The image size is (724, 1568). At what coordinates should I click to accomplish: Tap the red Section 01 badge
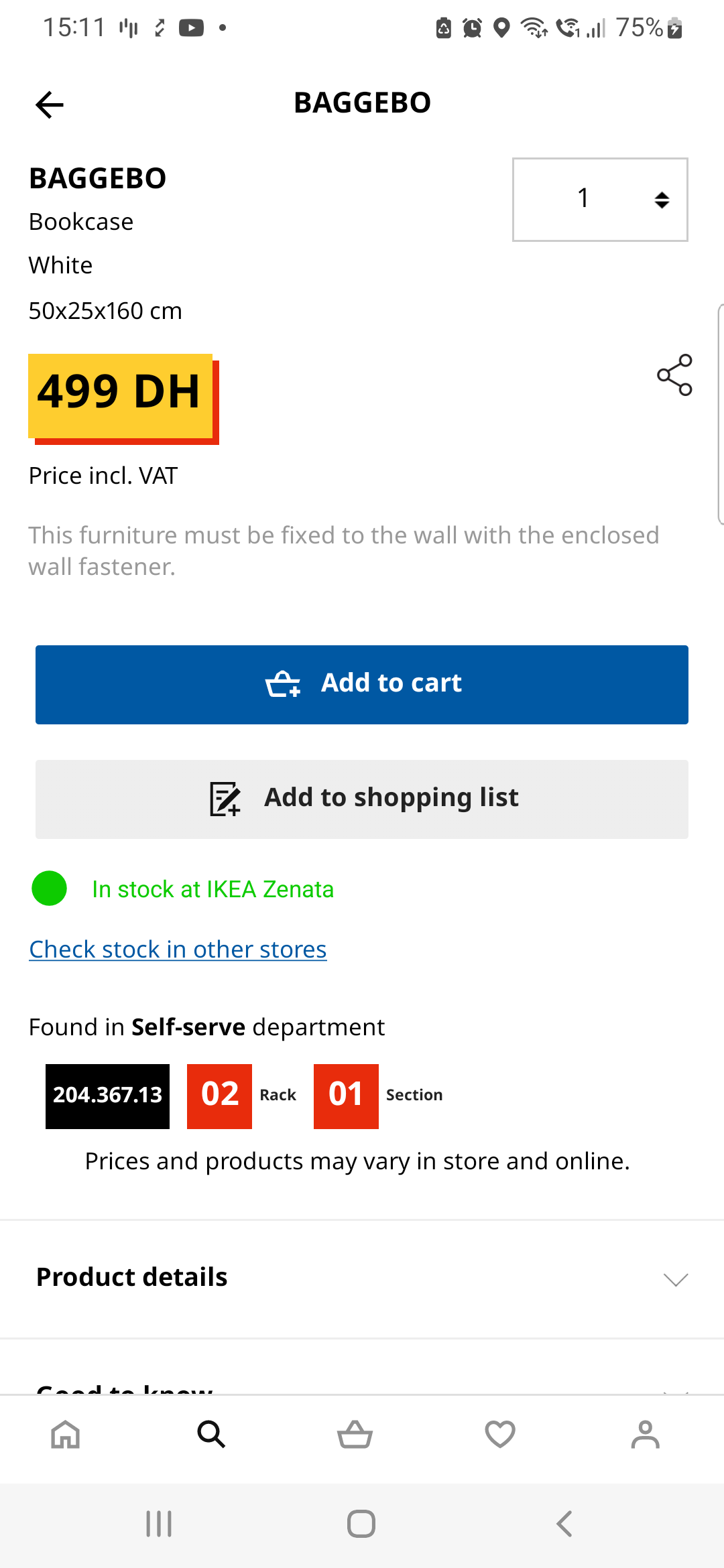tap(346, 1096)
